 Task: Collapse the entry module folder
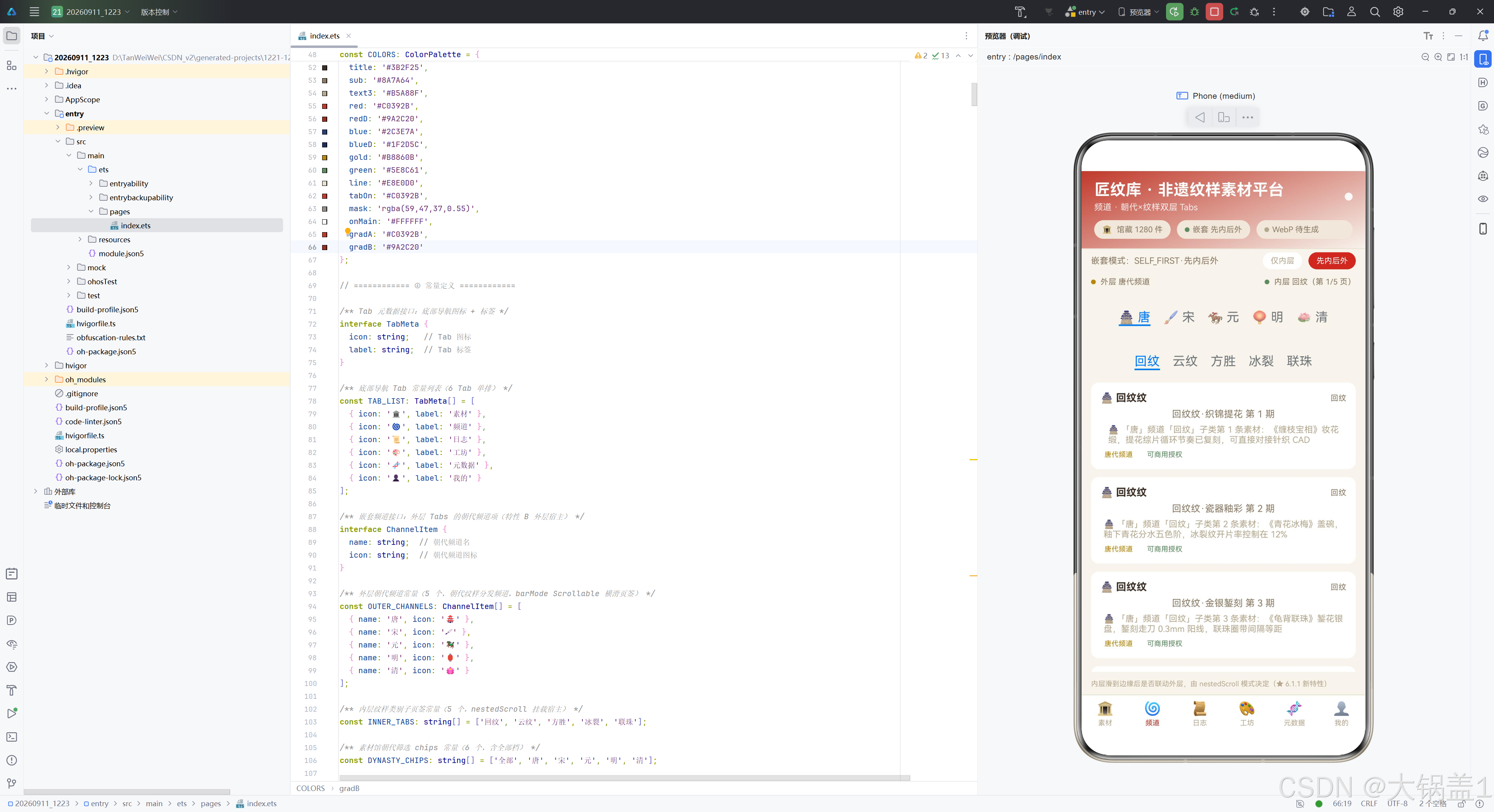(46, 114)
